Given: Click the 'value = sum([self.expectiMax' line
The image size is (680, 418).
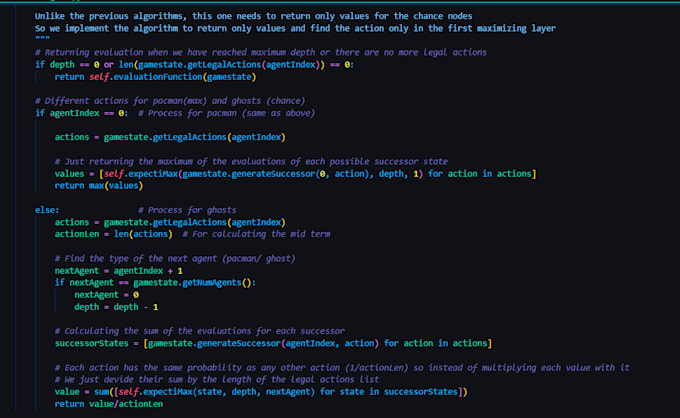Looking at the screenshot, I should [x=261, y=392].
